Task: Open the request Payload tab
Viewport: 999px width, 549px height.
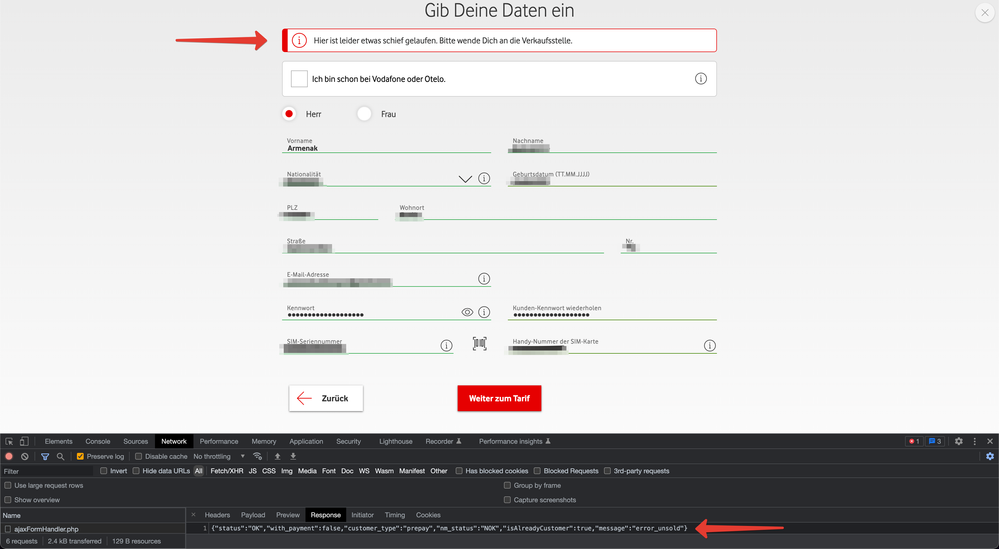Action: tap(253, 515)
